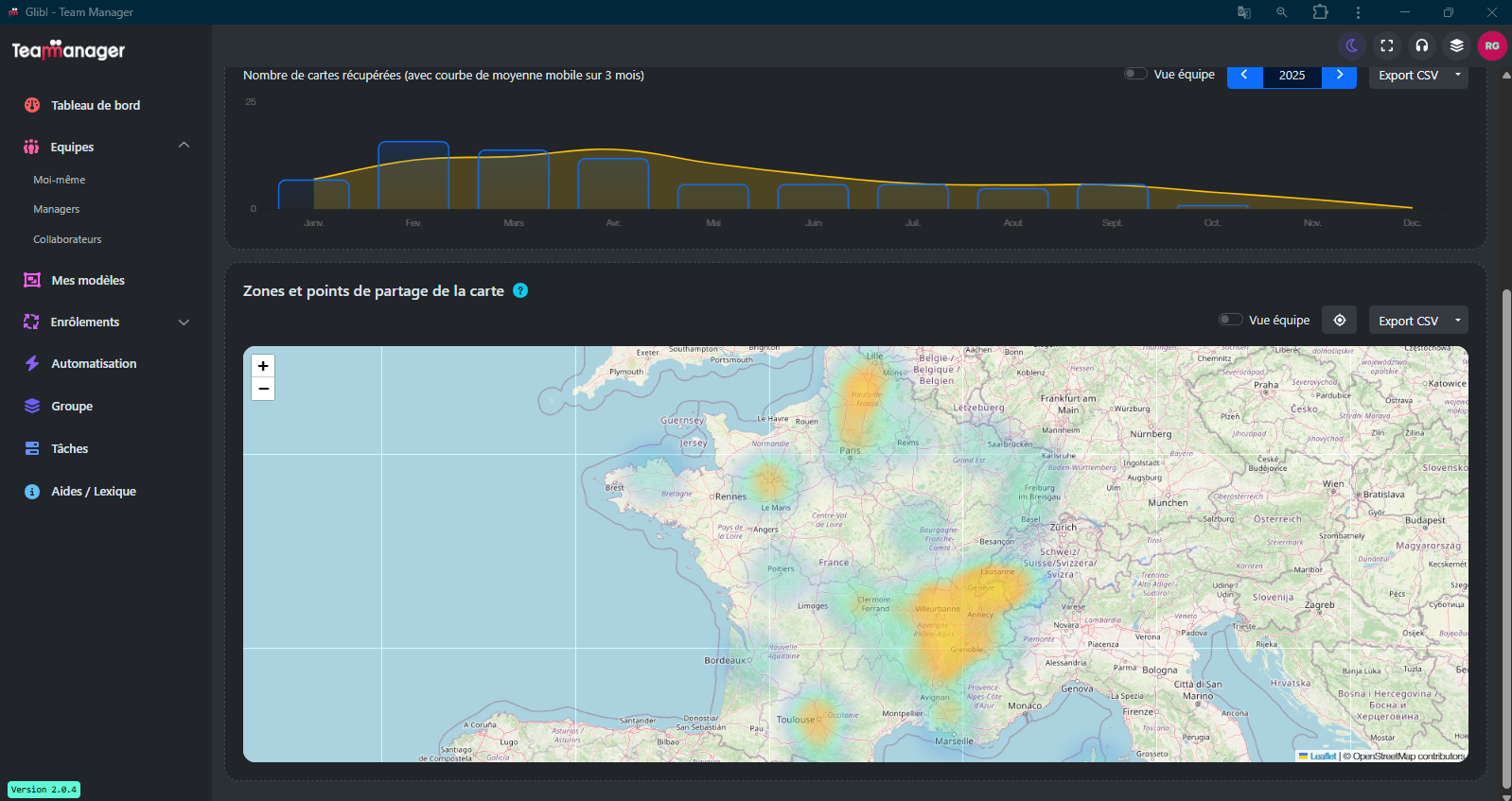
Task: Go to Automatisation menu item
Action: [93, 363]
